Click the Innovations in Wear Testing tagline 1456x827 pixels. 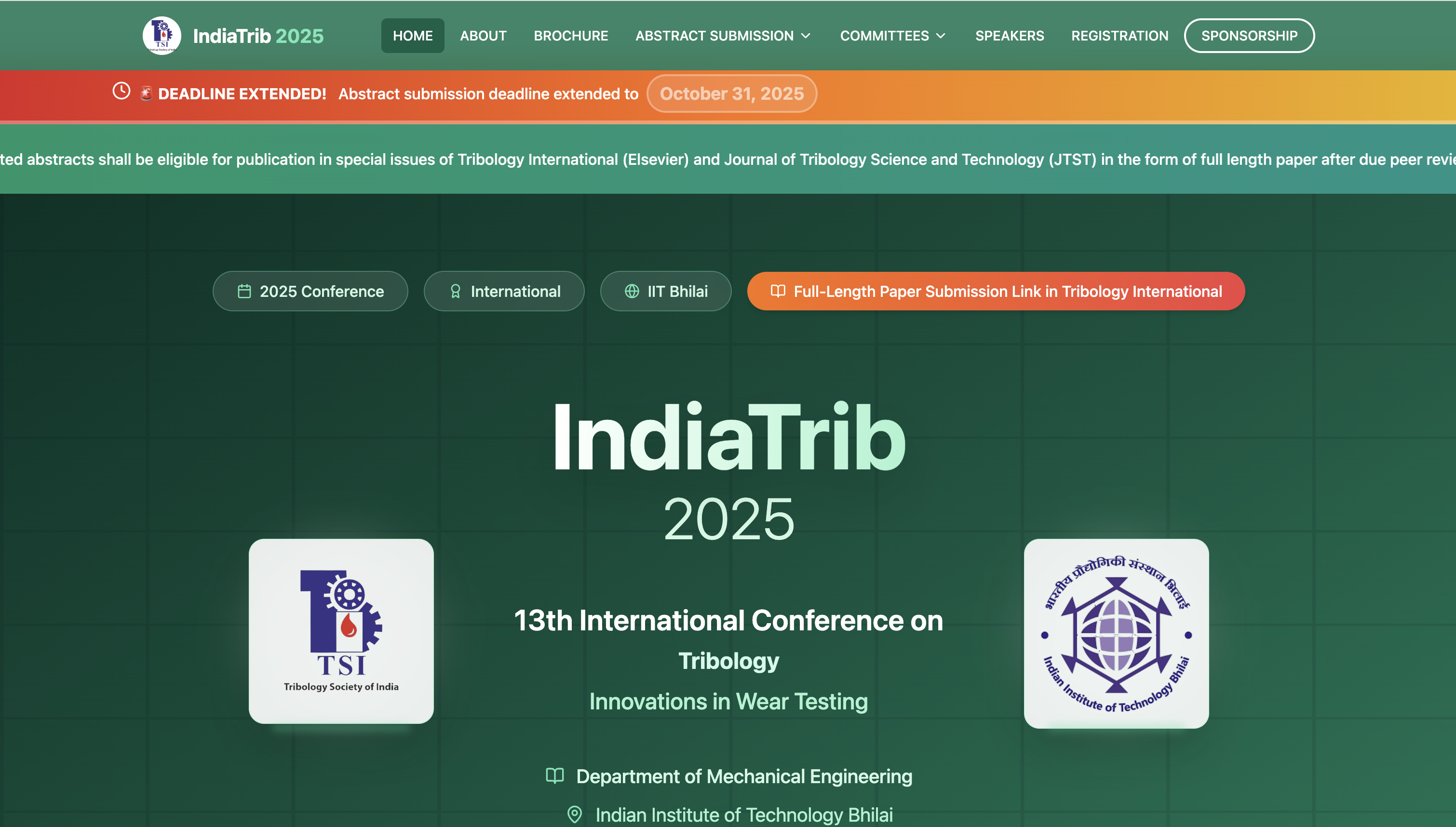pyautogui.click(x=728, y=702)
